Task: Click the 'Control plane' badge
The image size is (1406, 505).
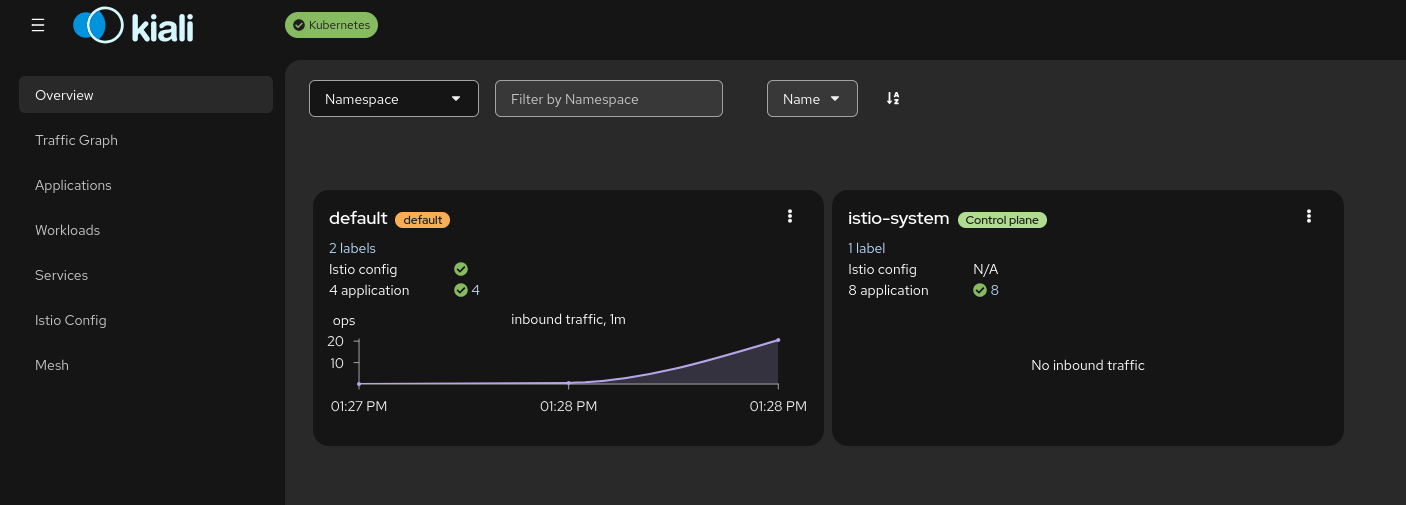Action: [x=1002, y=220]
